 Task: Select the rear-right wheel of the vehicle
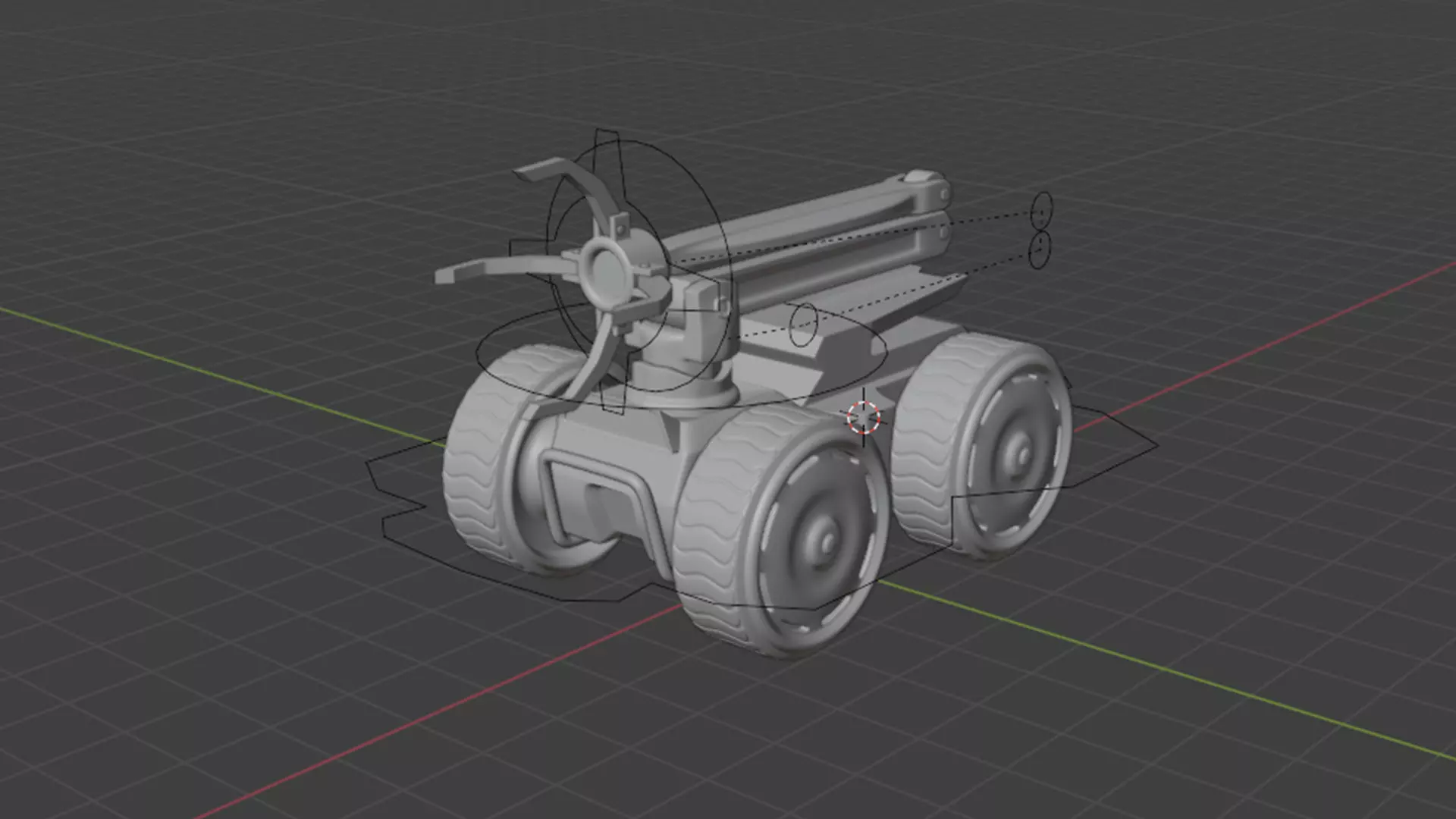tap(982, 446)
